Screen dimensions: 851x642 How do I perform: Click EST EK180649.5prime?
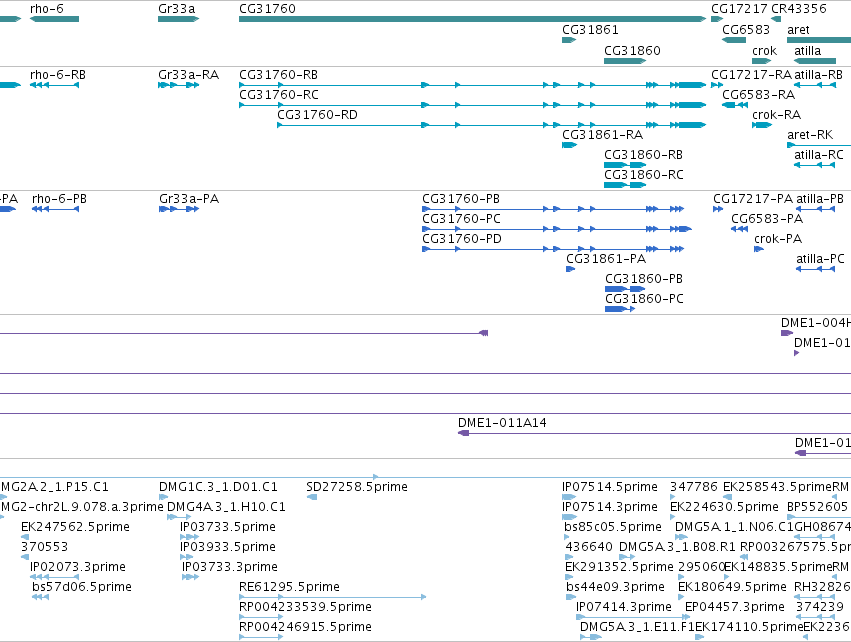732,588
